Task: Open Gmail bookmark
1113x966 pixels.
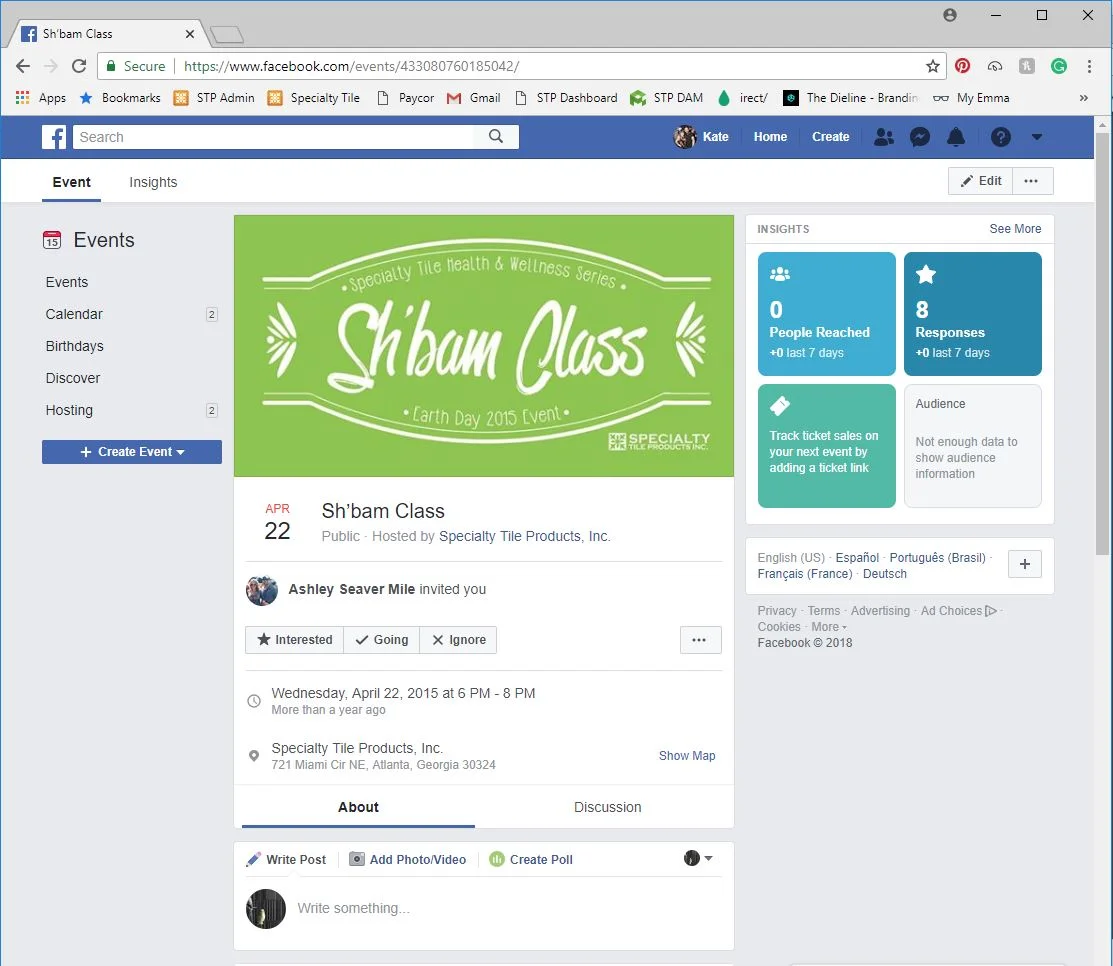Action: (474, 98)
